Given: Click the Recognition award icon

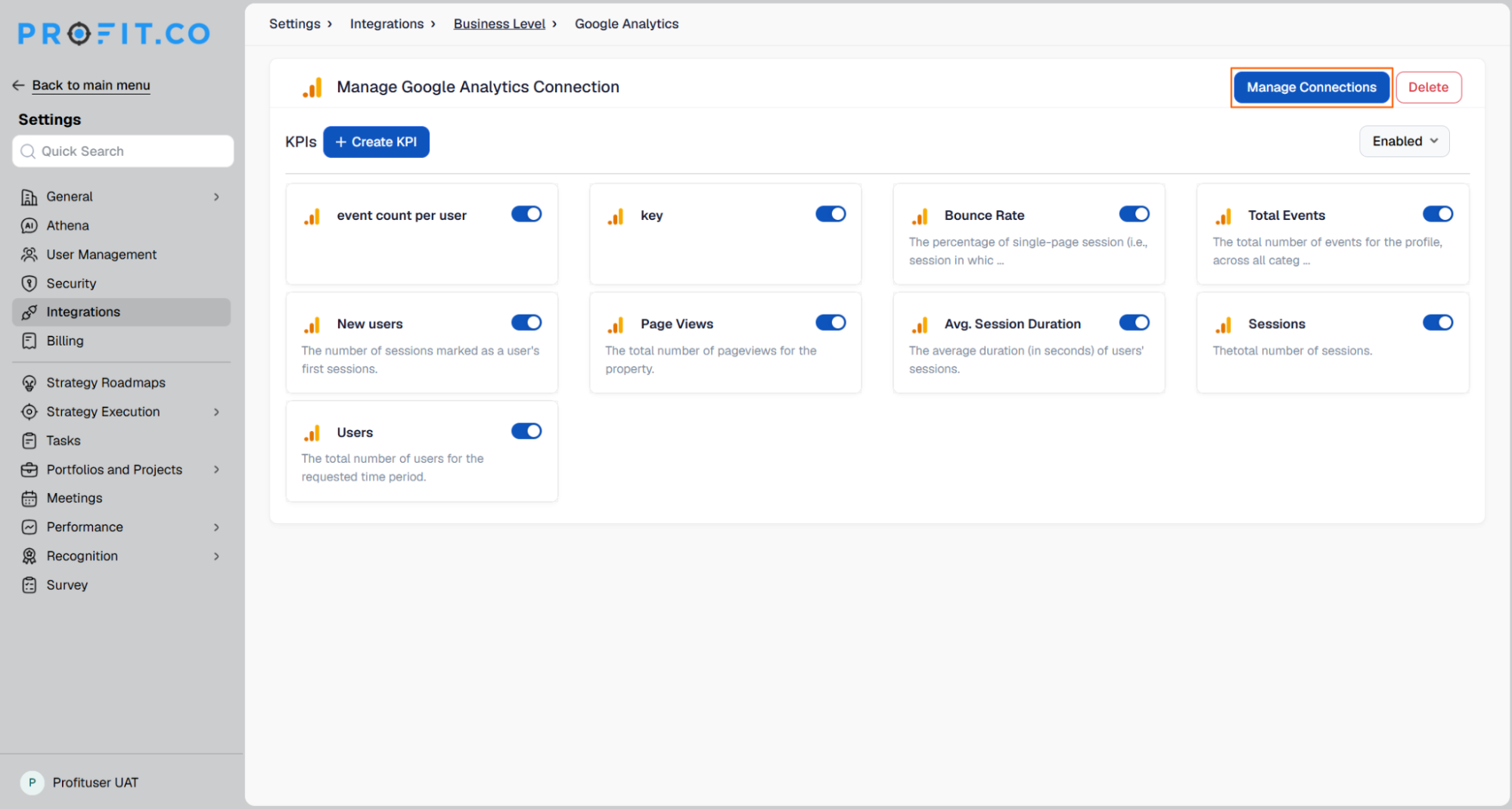Looking at the screenshot, I should point(29,556).
